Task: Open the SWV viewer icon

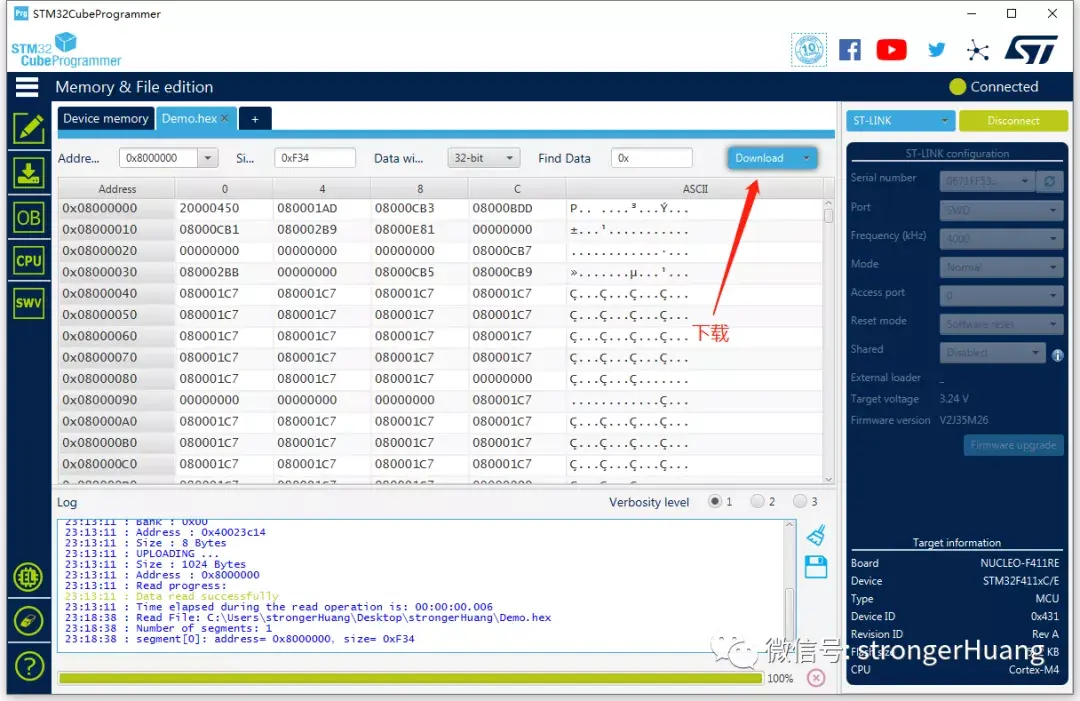Action: [28, 303]
